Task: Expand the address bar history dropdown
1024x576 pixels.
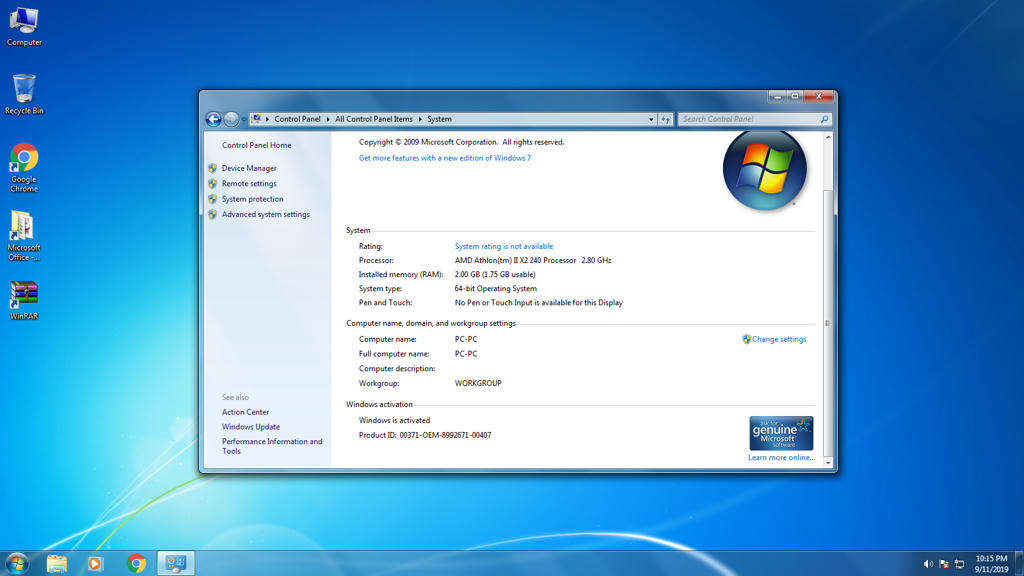Action: (651, 120)
